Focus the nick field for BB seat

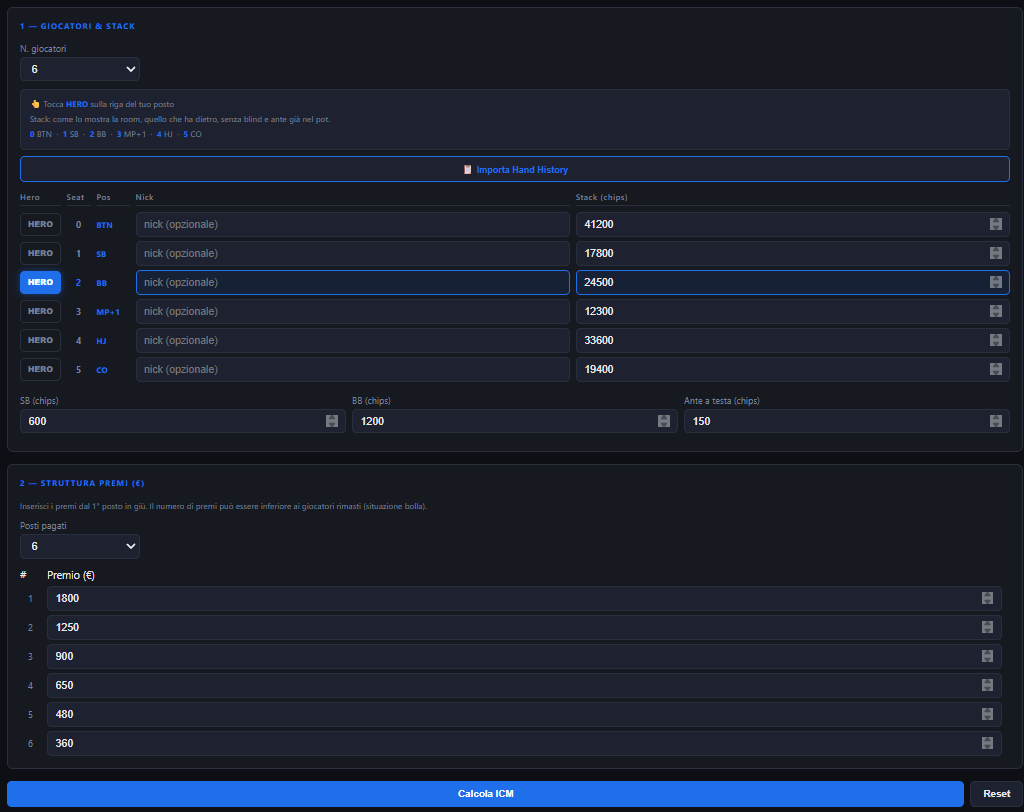(353, 282)
